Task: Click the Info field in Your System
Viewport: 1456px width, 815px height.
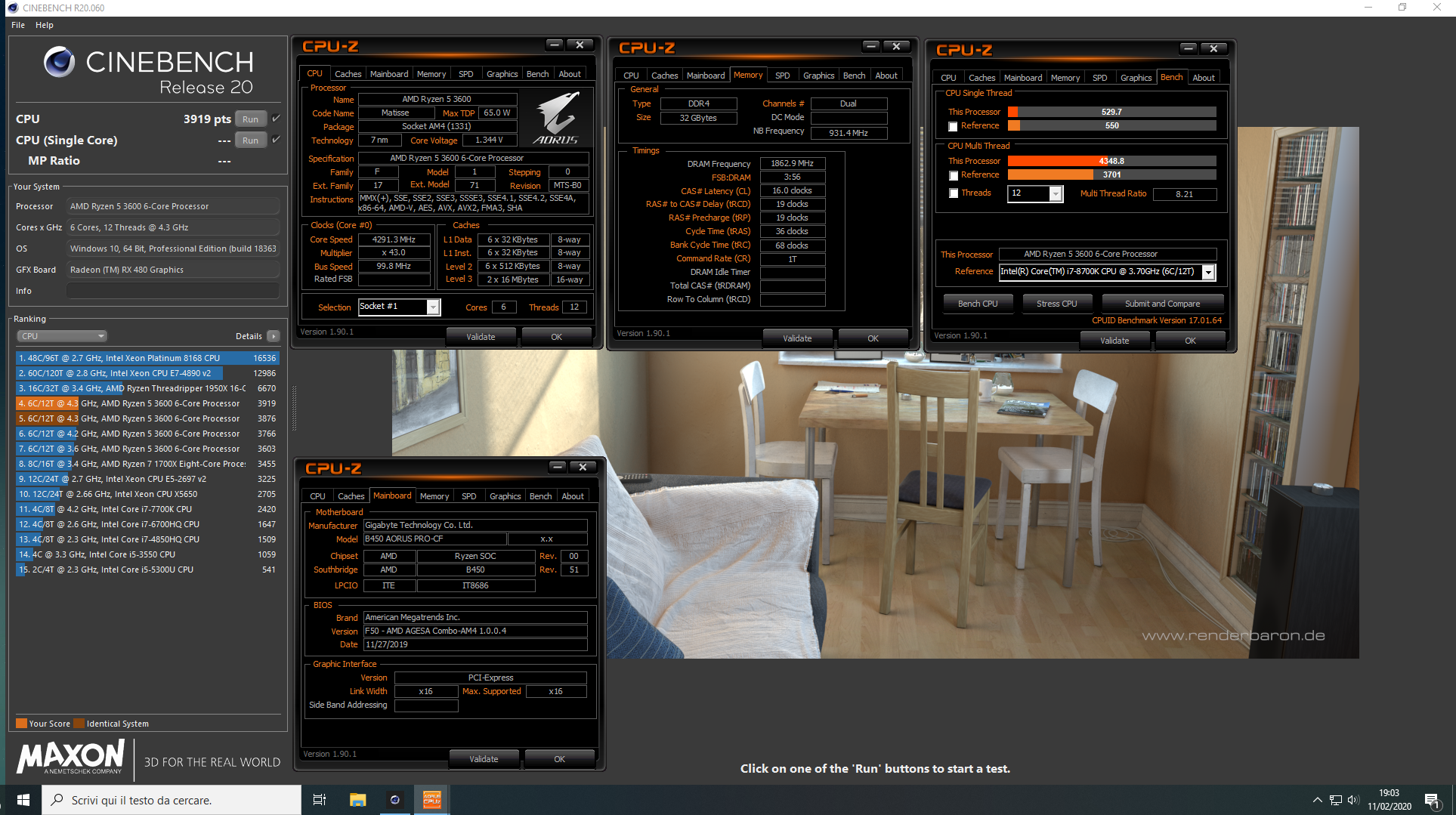Action: (x=173, y=291)
